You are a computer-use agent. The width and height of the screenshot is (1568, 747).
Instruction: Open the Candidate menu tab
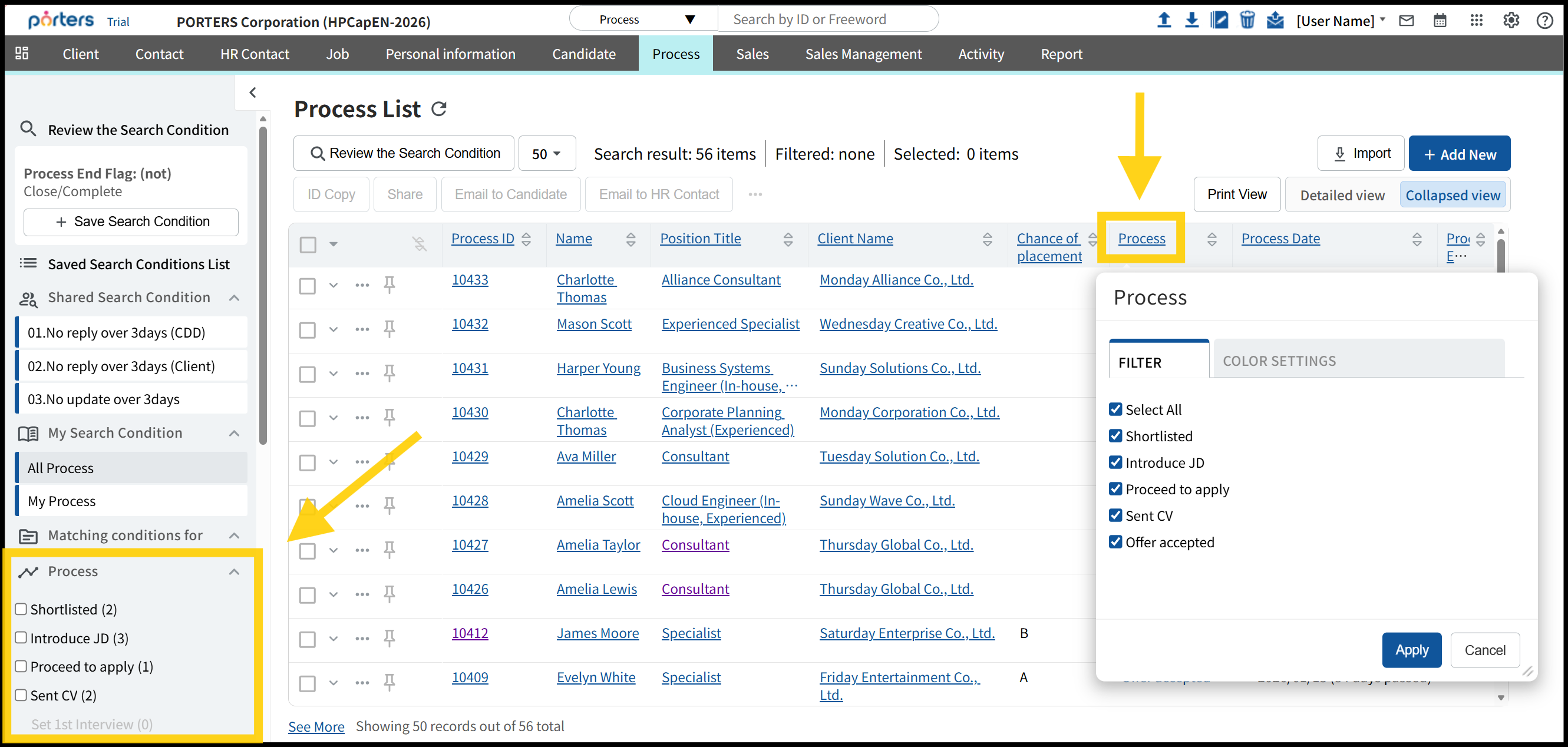click(583, 54)
